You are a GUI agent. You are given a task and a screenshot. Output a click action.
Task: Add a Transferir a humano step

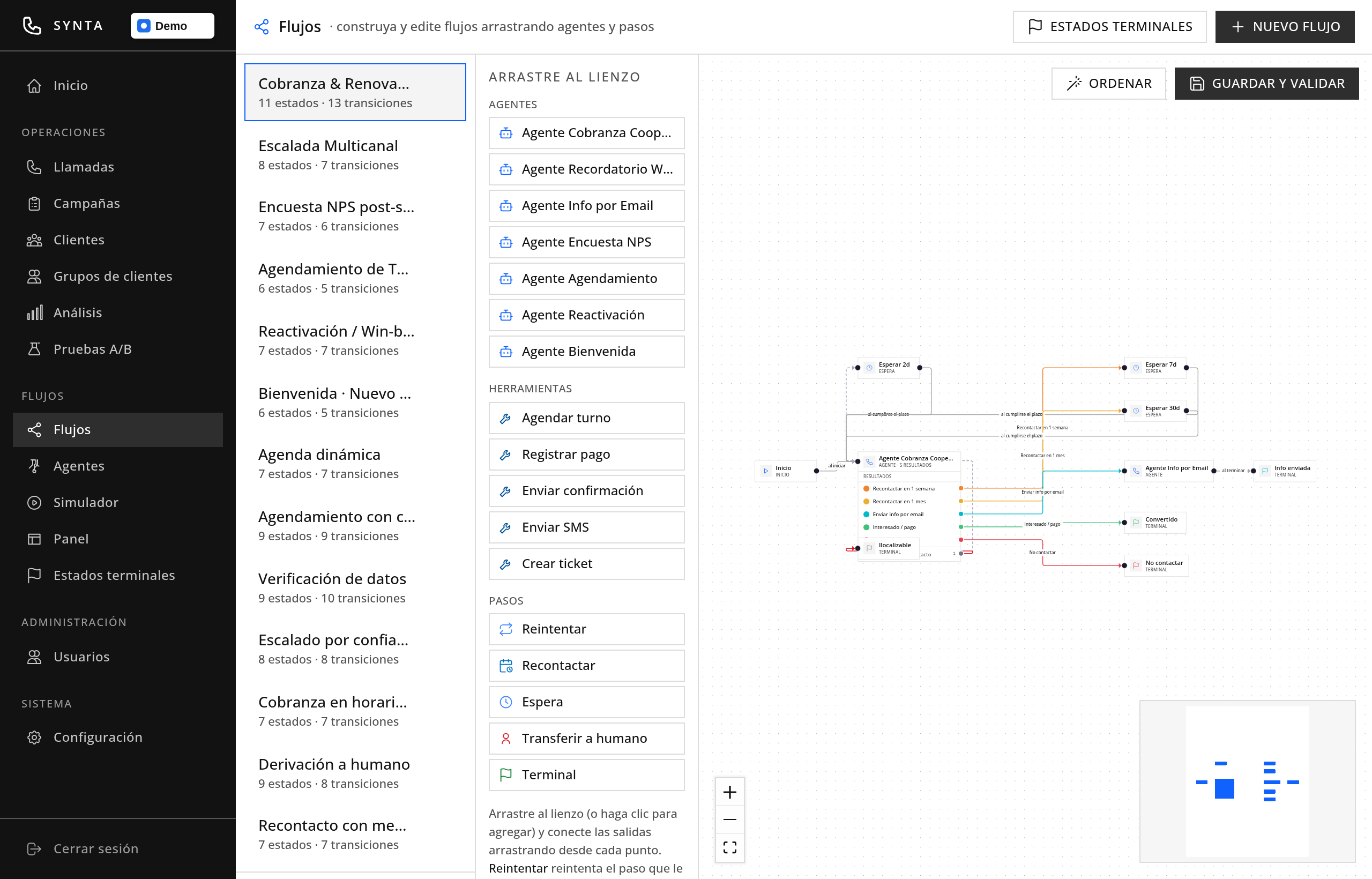(x=587, y=739)
